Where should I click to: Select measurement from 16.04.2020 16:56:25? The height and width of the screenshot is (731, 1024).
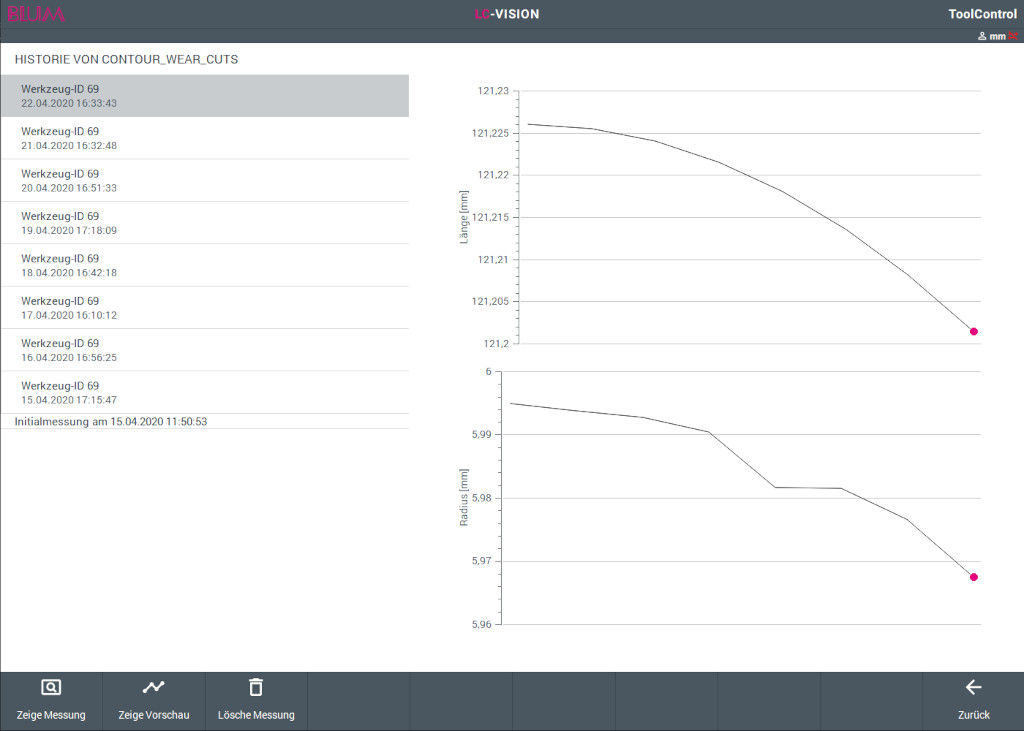pos(205,351)
